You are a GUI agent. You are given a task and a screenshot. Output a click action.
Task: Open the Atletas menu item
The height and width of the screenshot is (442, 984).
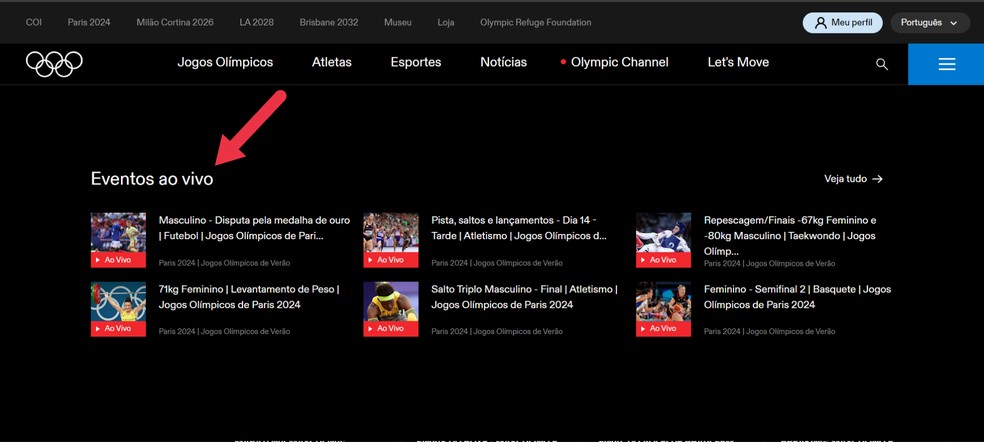pos(332,62)
